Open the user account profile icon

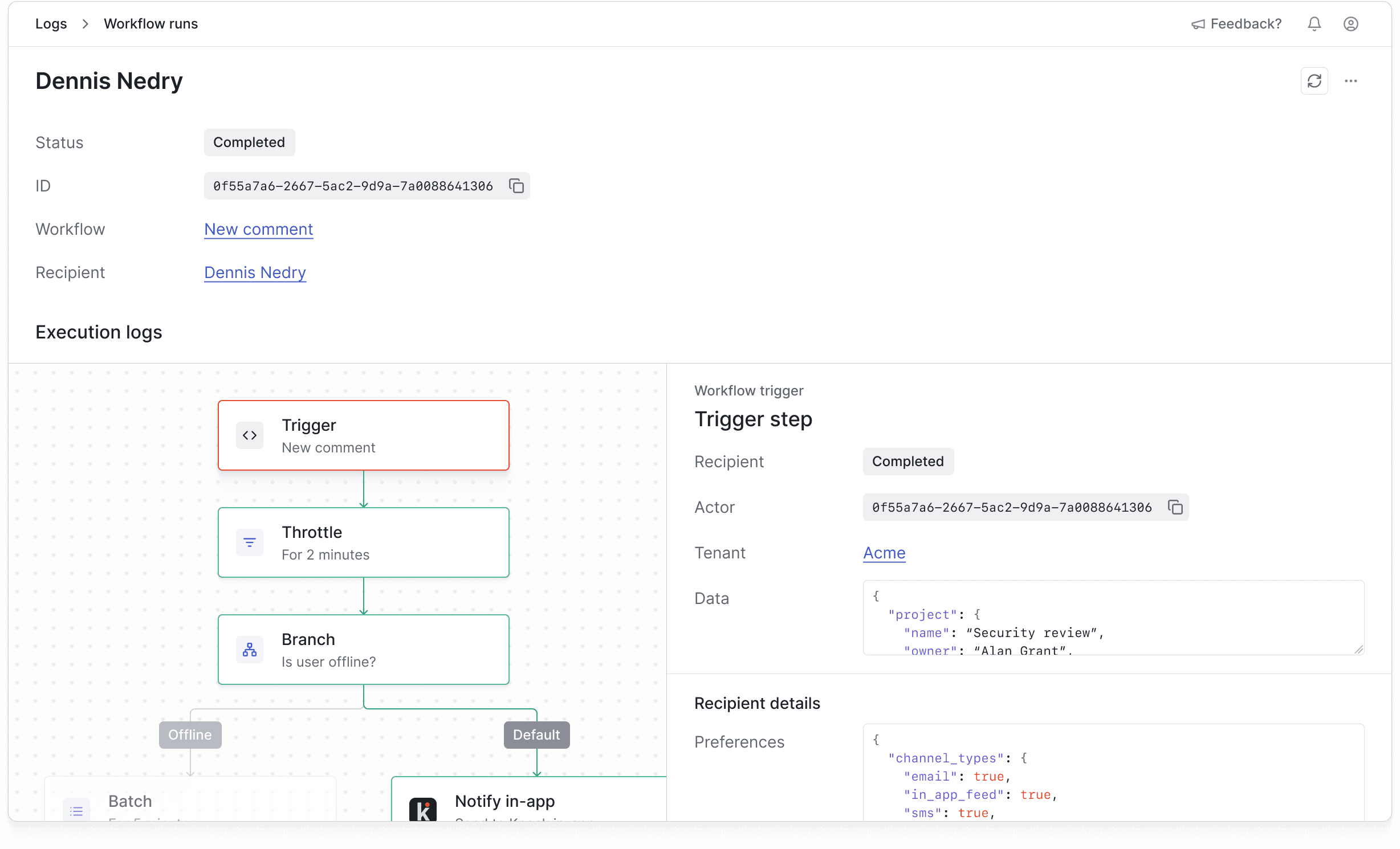(x=1350, y=24)
